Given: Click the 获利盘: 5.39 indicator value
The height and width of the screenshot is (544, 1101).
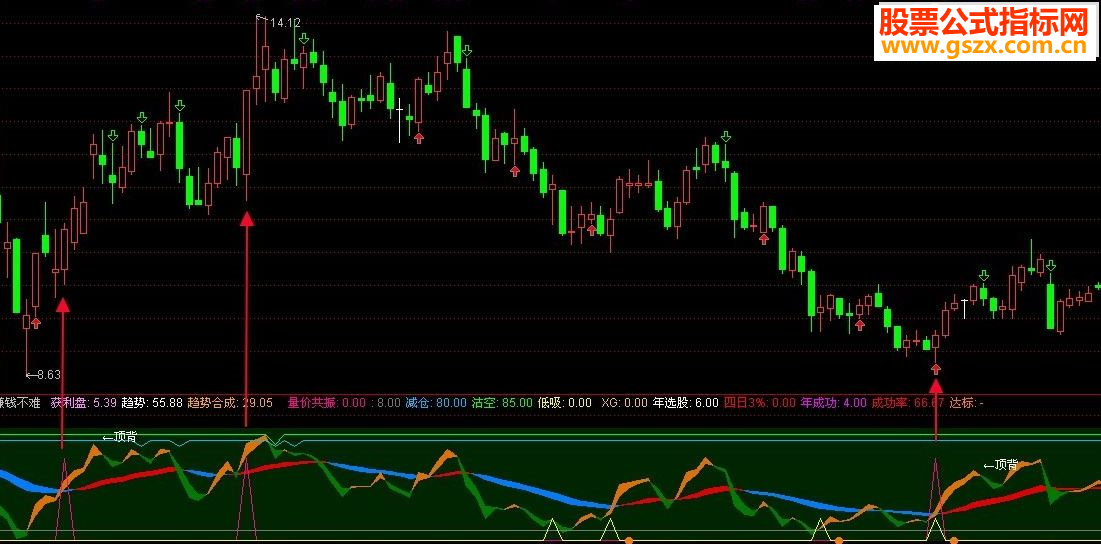Looking at the screenshot, I should point(83,403).
